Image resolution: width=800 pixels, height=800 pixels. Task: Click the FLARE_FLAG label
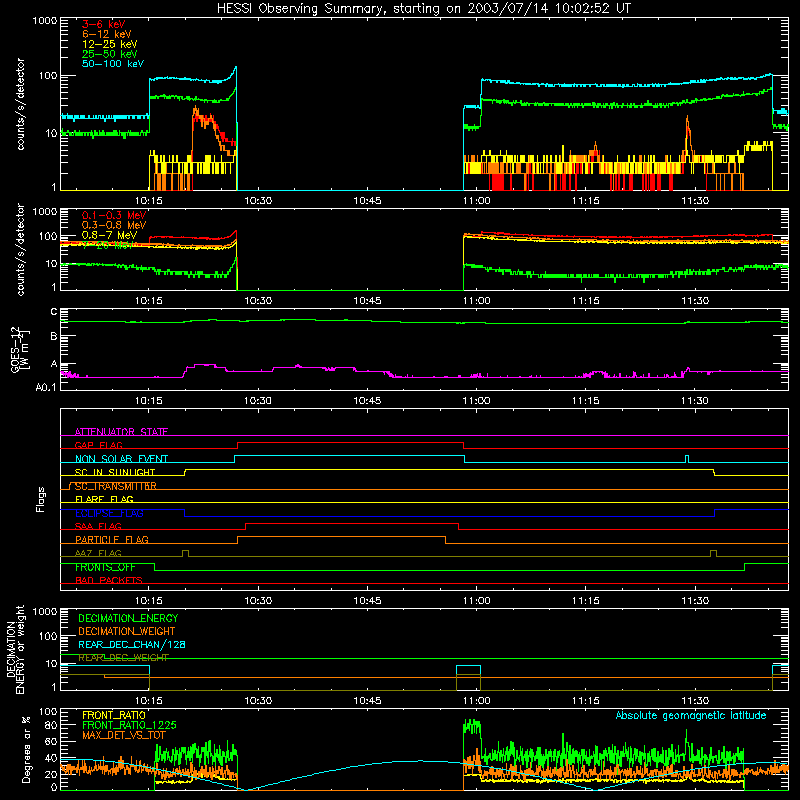104,499
